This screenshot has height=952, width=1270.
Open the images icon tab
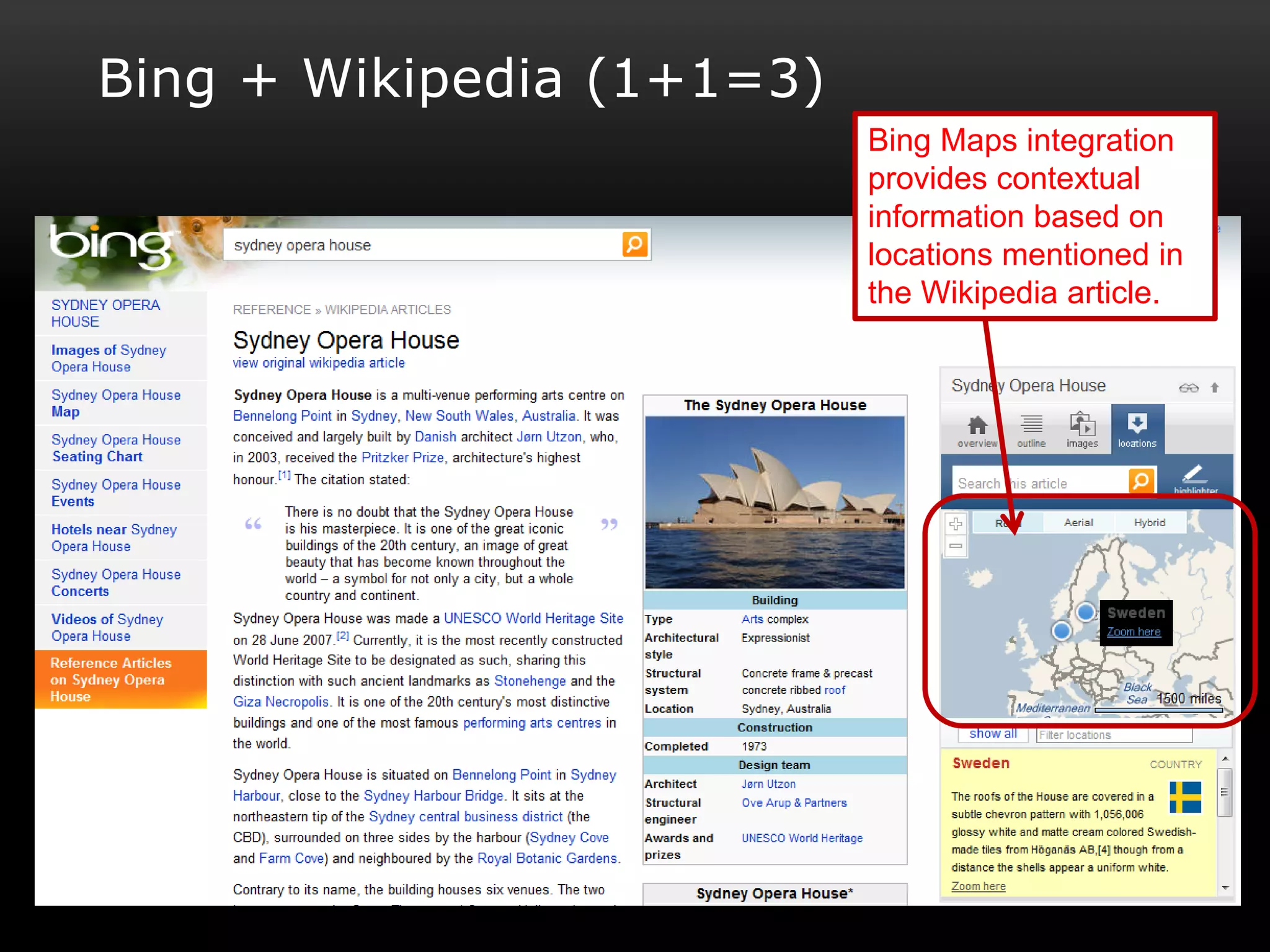click(x=1082, y=430)
